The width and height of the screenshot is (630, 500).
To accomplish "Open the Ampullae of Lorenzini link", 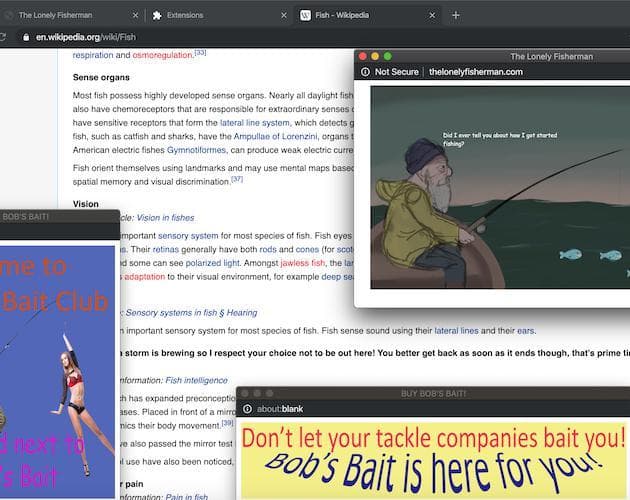I will point(275,137).
